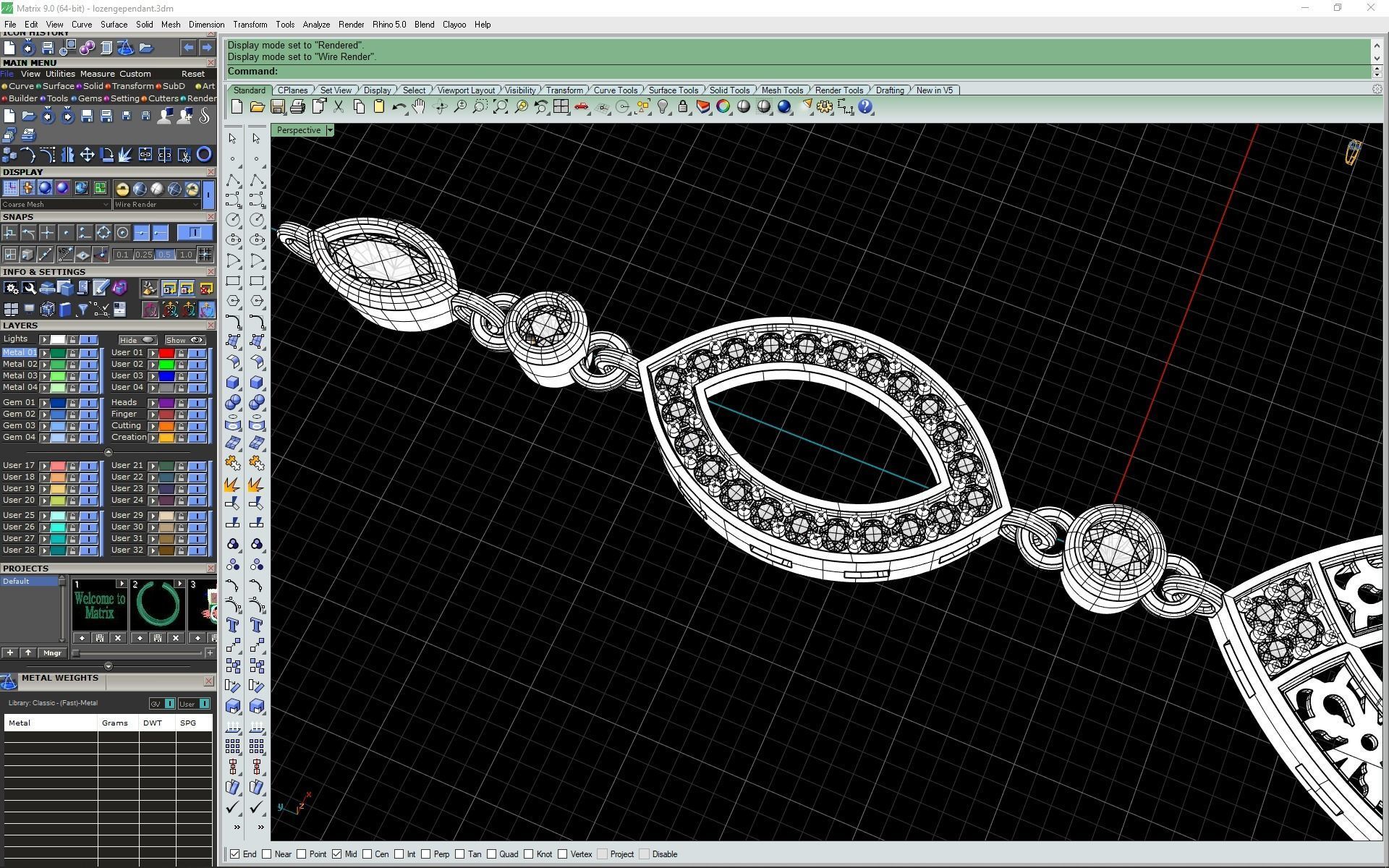Image resolution: width=1389 pixels, height=868 pixels.
Task: Switch to the Curve Tools tab
Action: 616,90
